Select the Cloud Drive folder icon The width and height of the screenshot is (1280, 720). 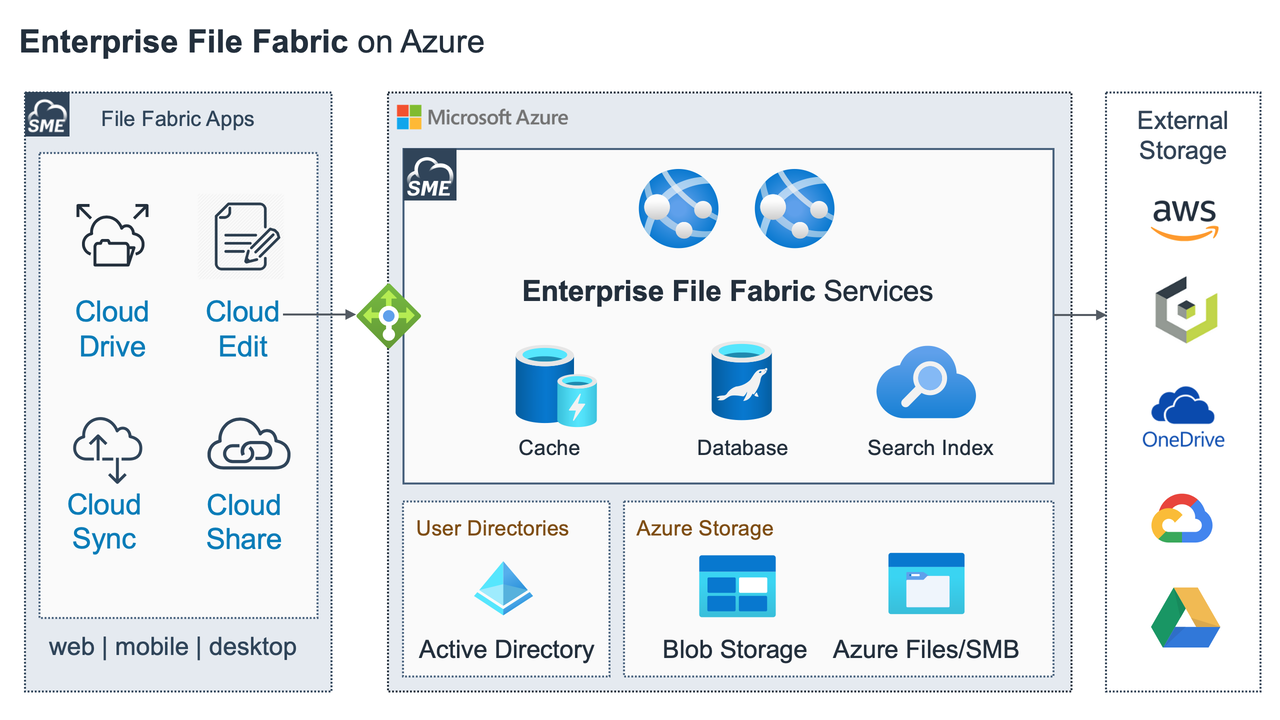pyautogui.click(x=112, y=235)
